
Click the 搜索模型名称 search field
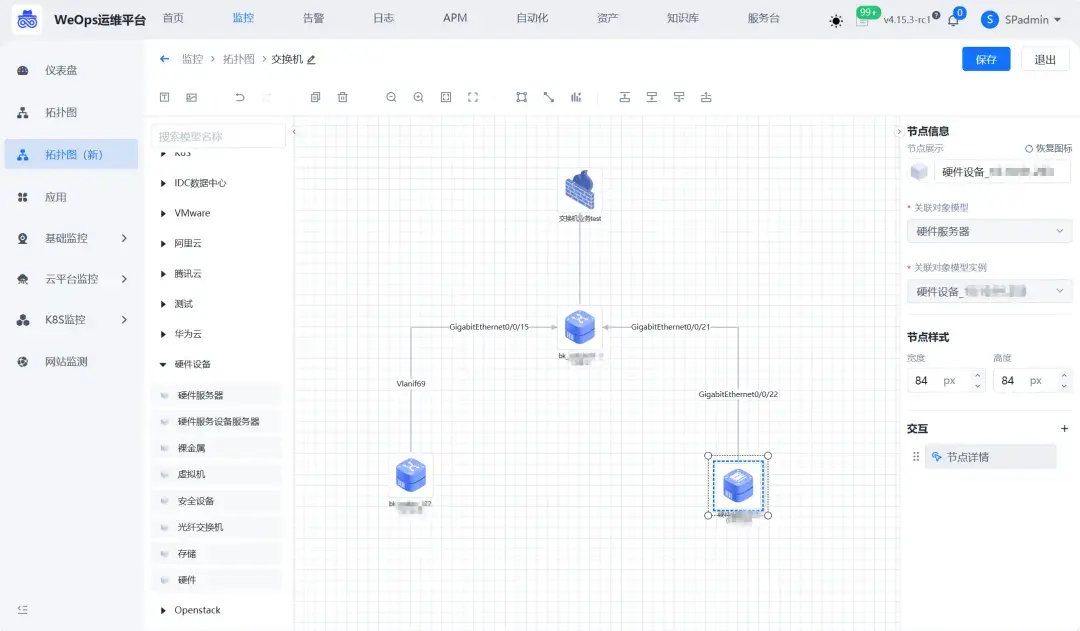click(218, 136)
